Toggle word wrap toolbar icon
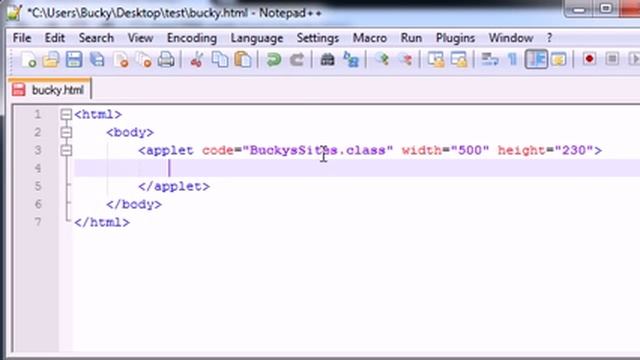This screenshot has height=360, width=640. 489,60
